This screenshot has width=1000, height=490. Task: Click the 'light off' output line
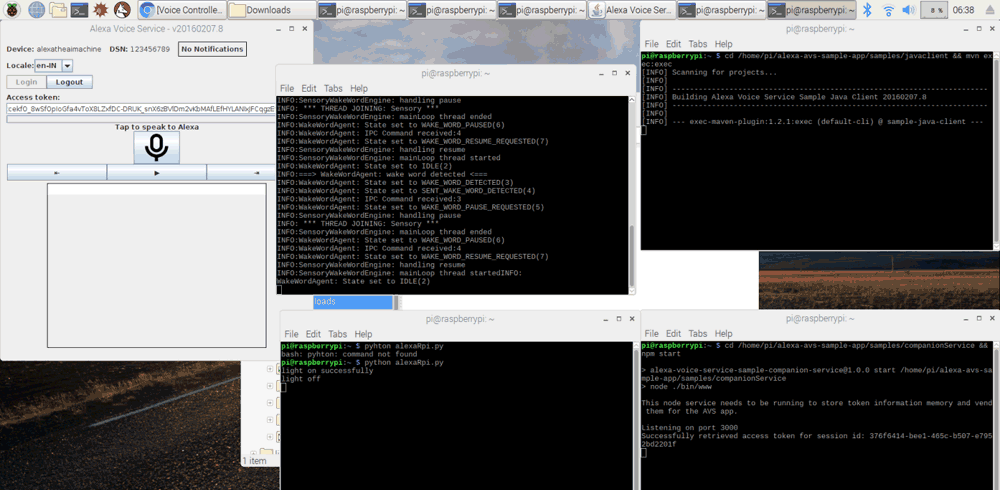tap(301, 379)
